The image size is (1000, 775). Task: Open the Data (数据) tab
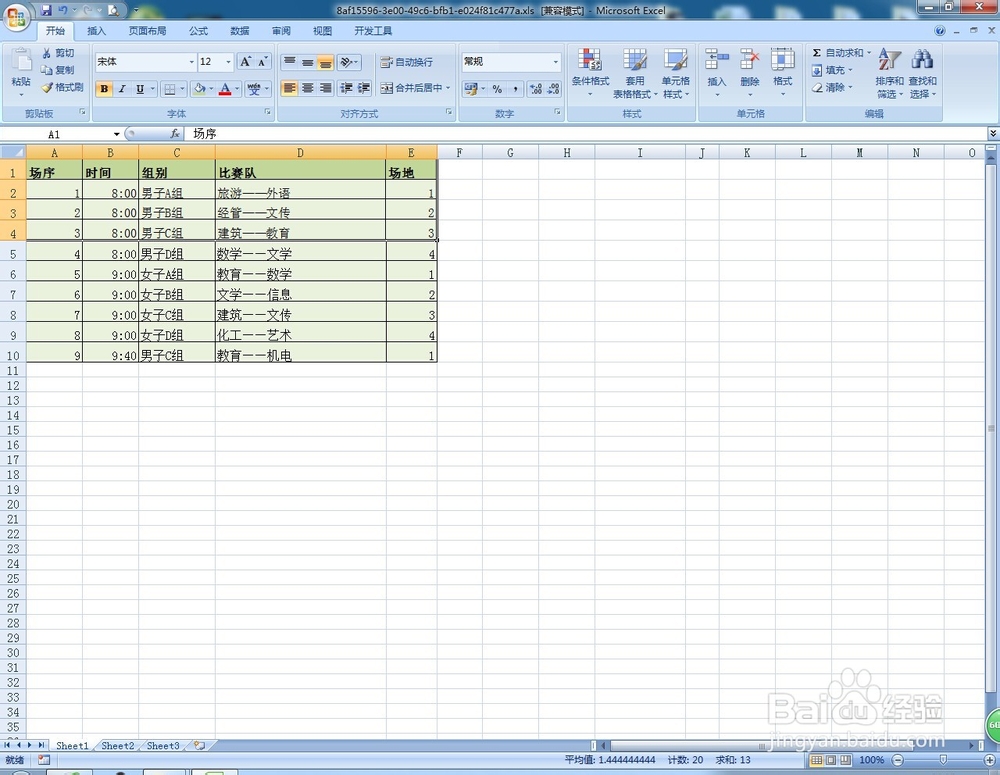point(240,31)
